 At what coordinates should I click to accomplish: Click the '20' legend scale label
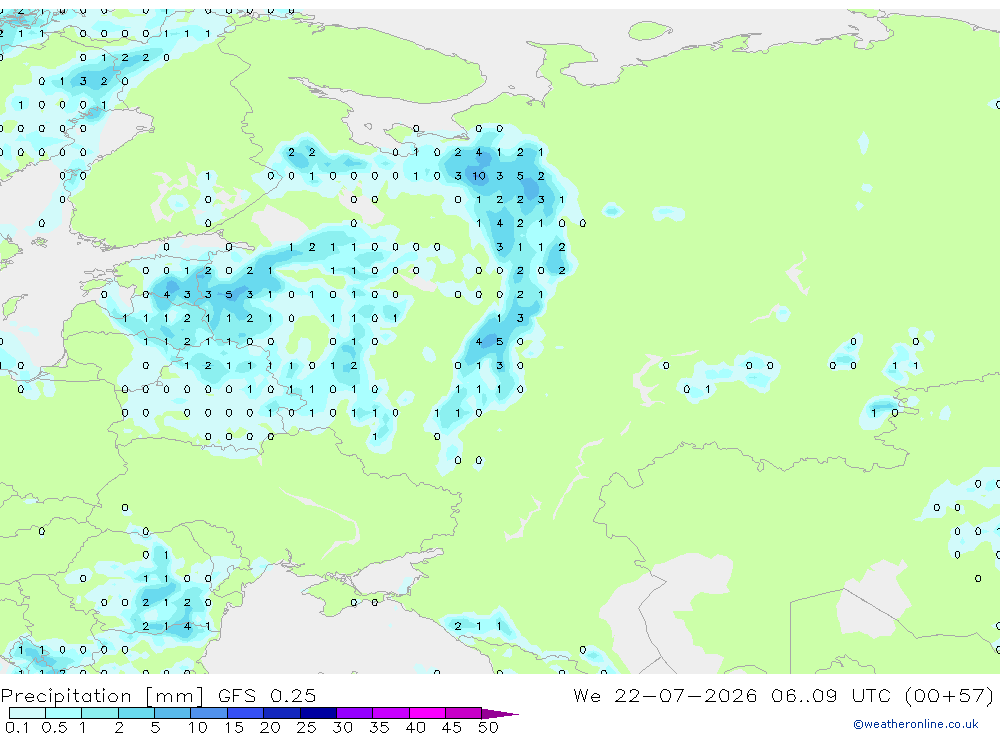pyautogui.click(x=270, y=727)
